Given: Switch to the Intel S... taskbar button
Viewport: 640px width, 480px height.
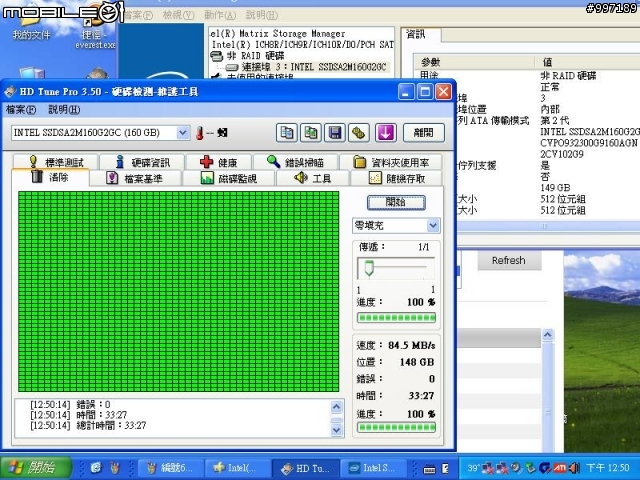Looking at the screenshot, I should coord(373,468).
